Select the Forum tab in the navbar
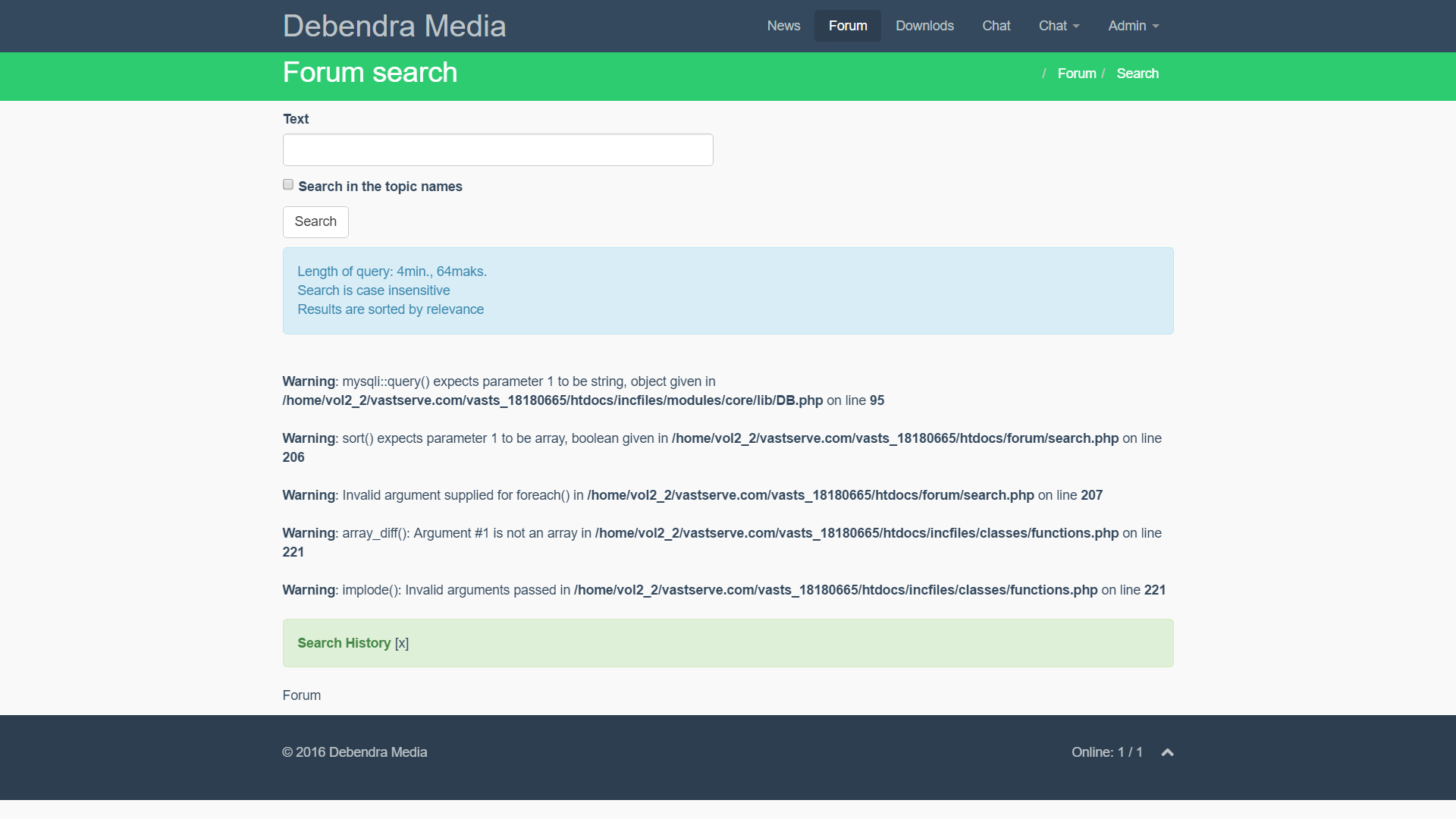 848,26
